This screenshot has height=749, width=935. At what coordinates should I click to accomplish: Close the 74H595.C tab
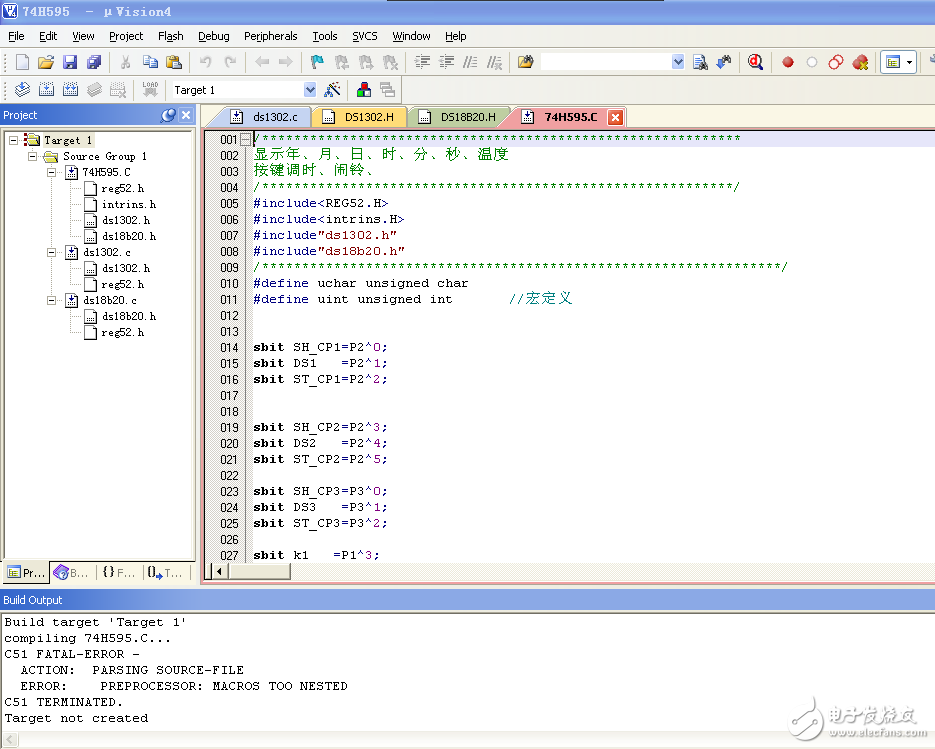(615, 117)
